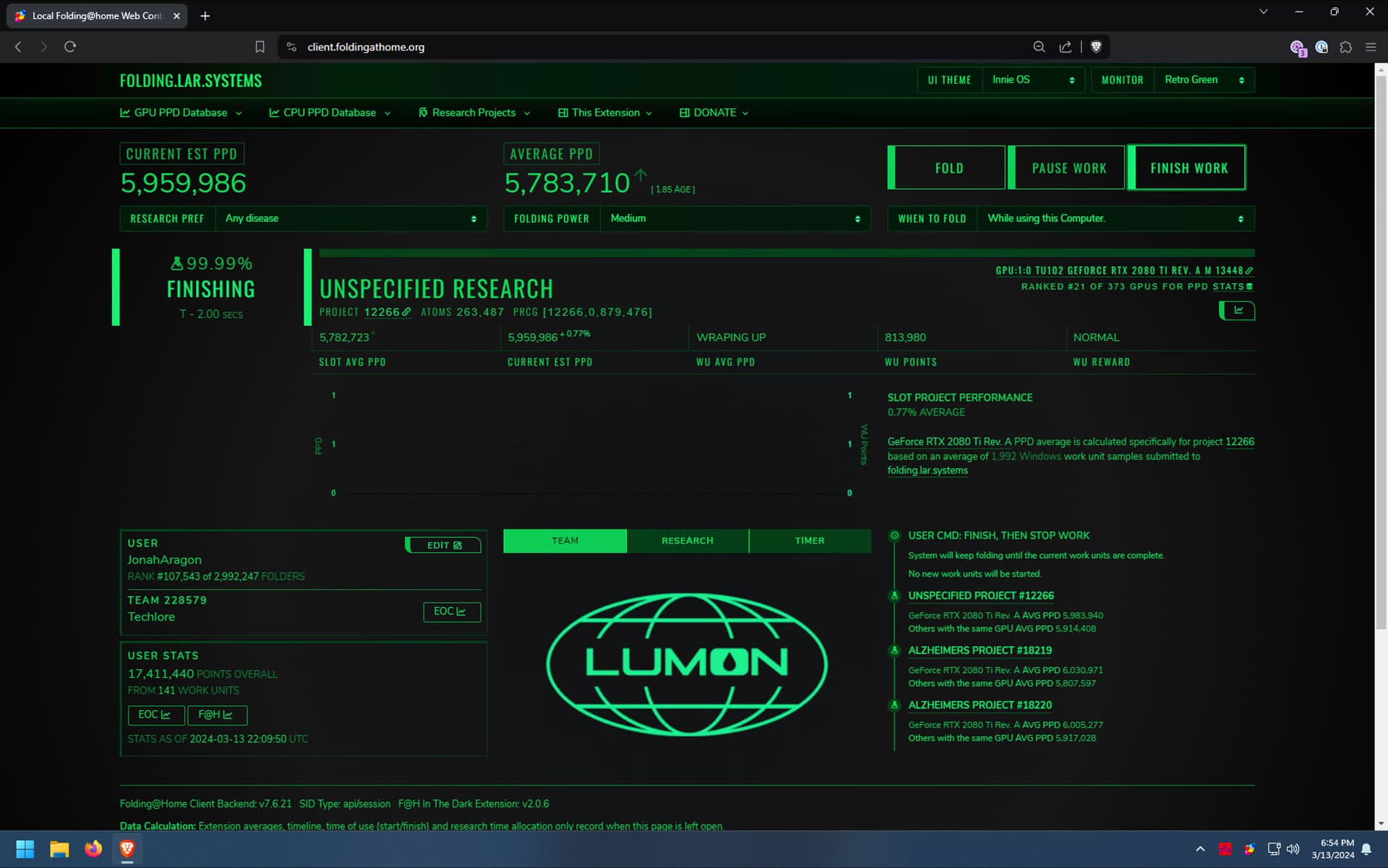
Task: Click the link icon next to project 12266
Action: click(x=406, y=312)
